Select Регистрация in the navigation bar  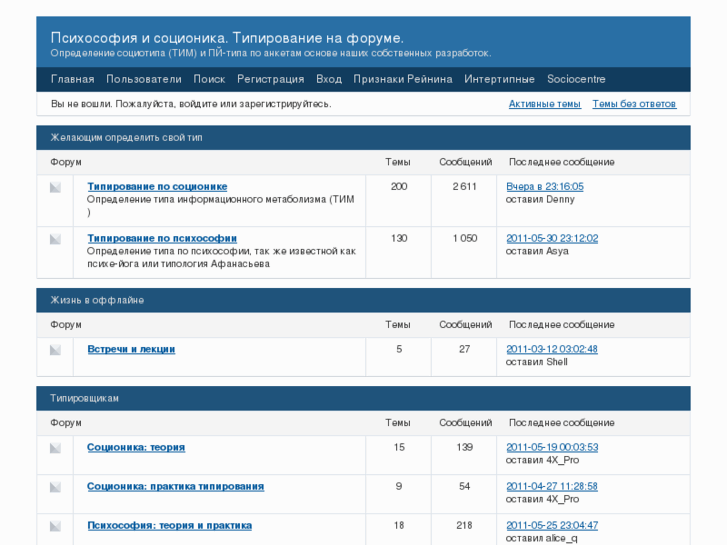(x=271, y=79)
